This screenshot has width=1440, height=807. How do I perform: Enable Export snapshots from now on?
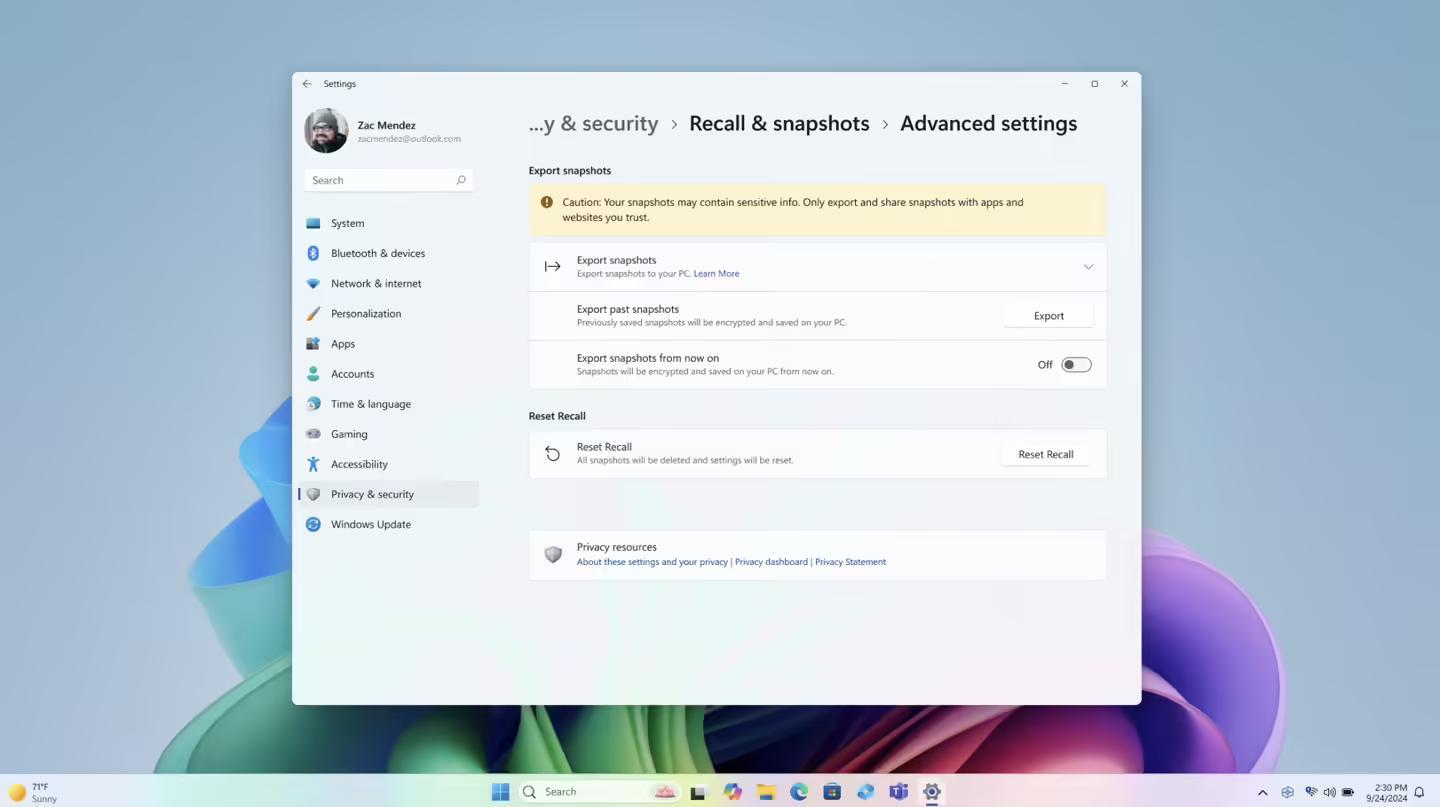1075,364
